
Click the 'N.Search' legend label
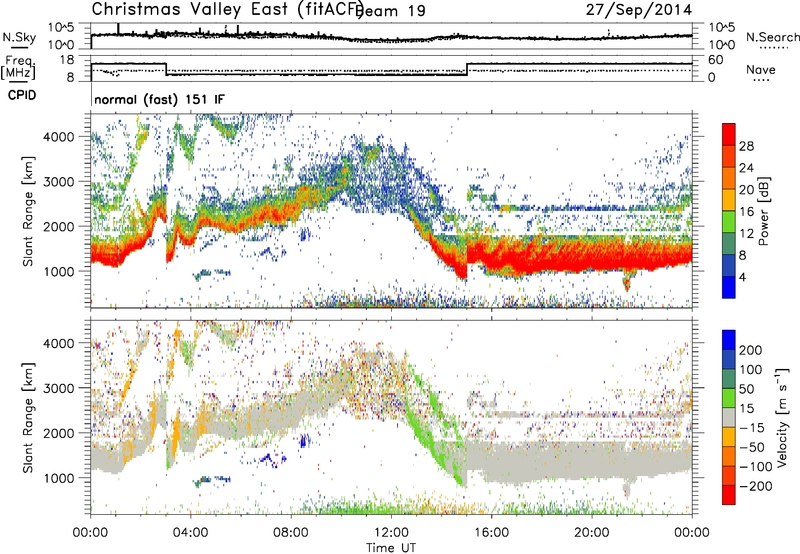pos(772,37)
